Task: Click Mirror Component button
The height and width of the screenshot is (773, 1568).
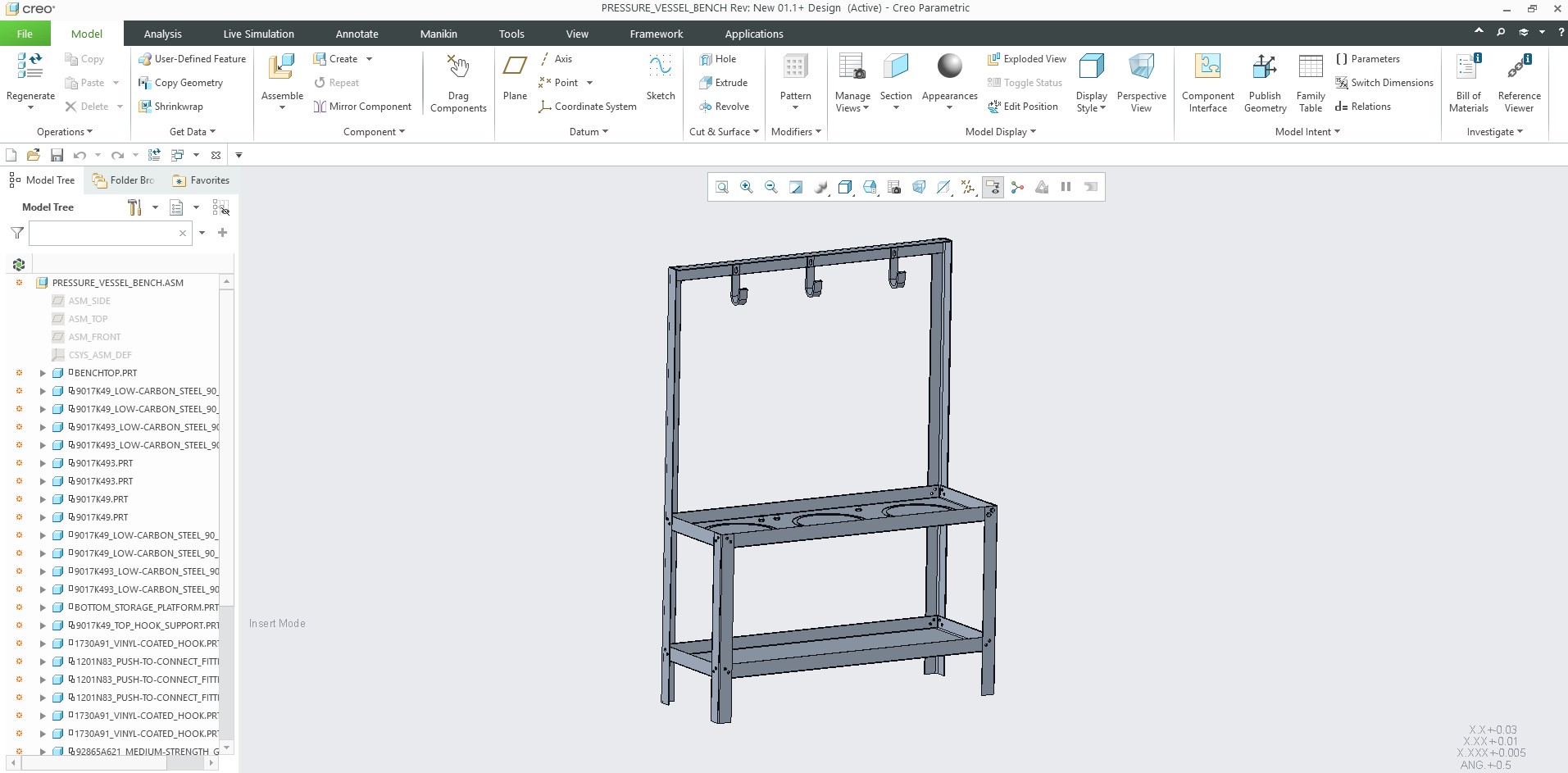Action: (362, 107)
